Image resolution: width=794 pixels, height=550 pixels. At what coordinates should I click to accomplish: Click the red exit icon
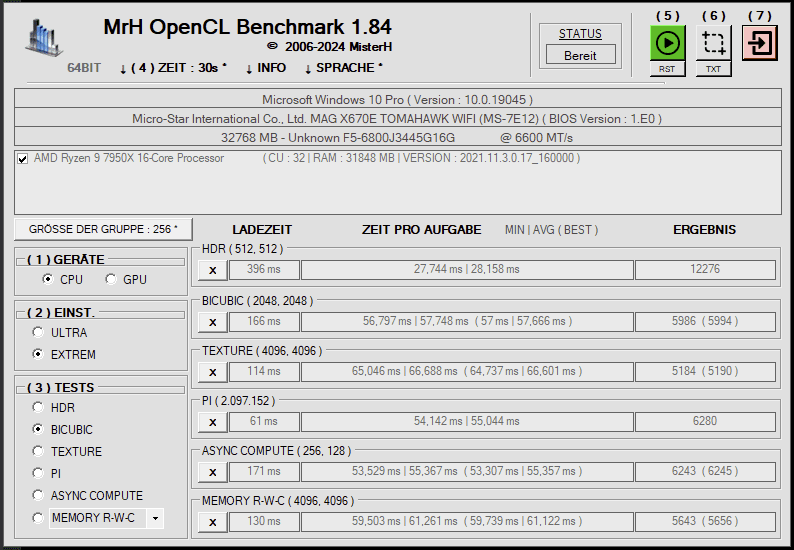(760, 43)
